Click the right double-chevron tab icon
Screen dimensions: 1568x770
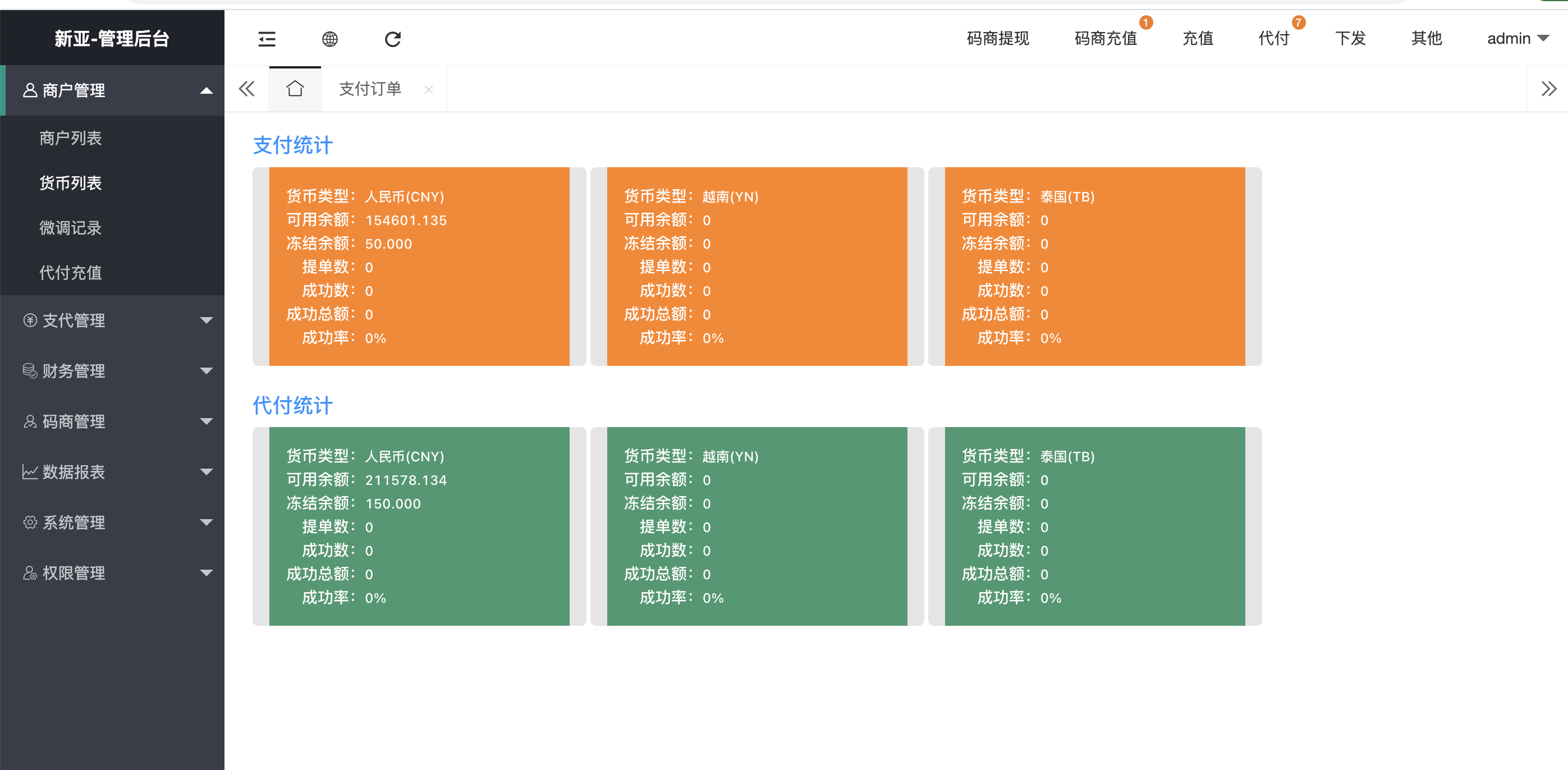pyautogui.click(x=1548, y=89)
